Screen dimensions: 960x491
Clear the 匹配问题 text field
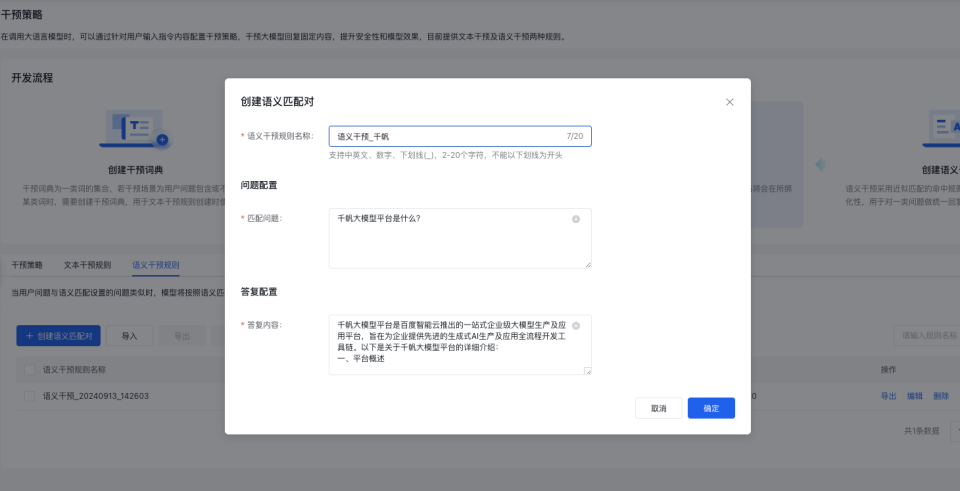pos(576,219)
